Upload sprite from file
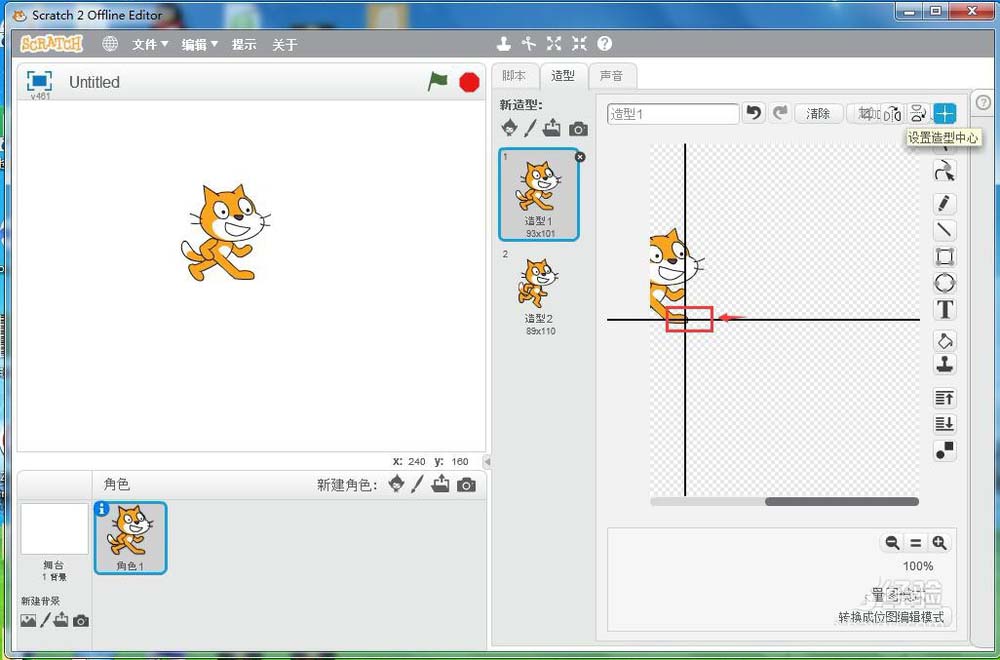The width and height of the screenshot is (1000, 660). click(x=440, y=484)
